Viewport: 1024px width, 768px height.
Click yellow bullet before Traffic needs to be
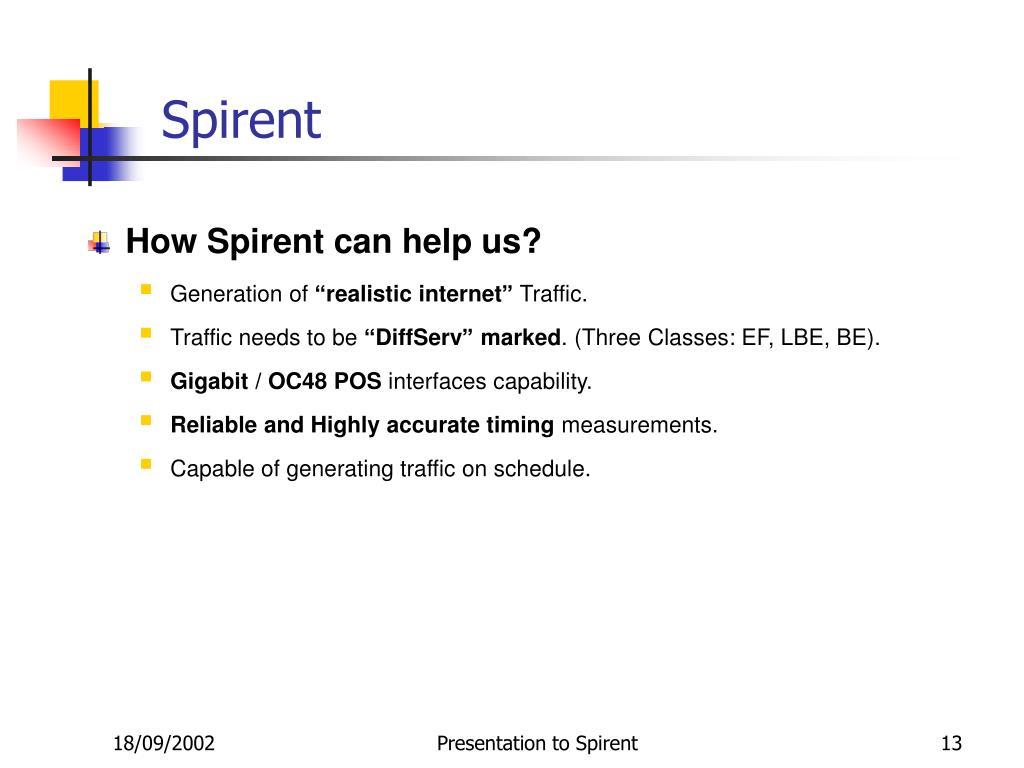pos(146,333)
